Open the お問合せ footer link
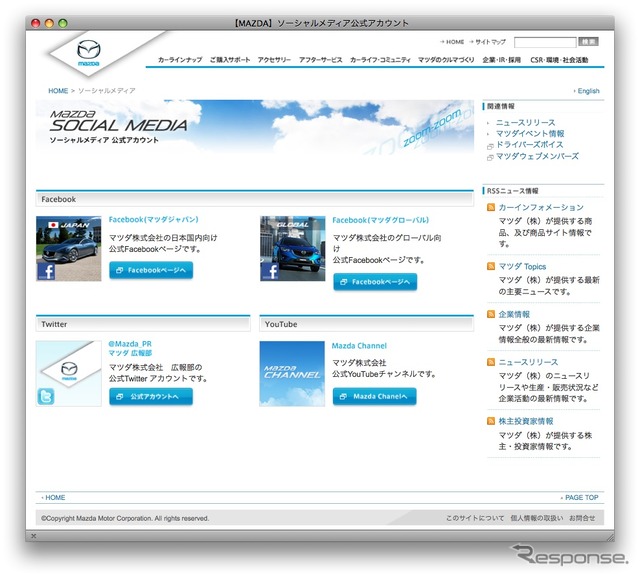The height and width of the screenshot is (577, 640). (582, 518)
